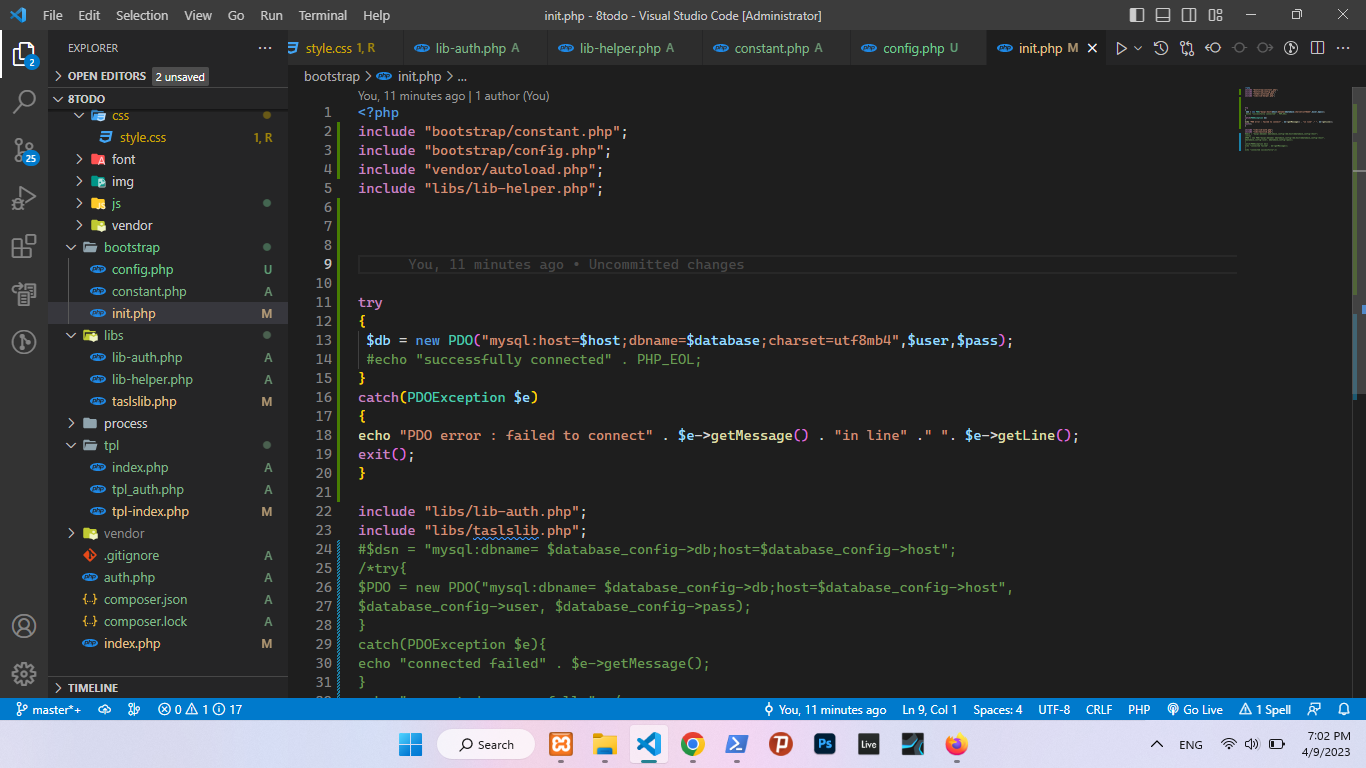Click the editor minimap preview
The image size is (1366, 768).
click(1292, 118)
